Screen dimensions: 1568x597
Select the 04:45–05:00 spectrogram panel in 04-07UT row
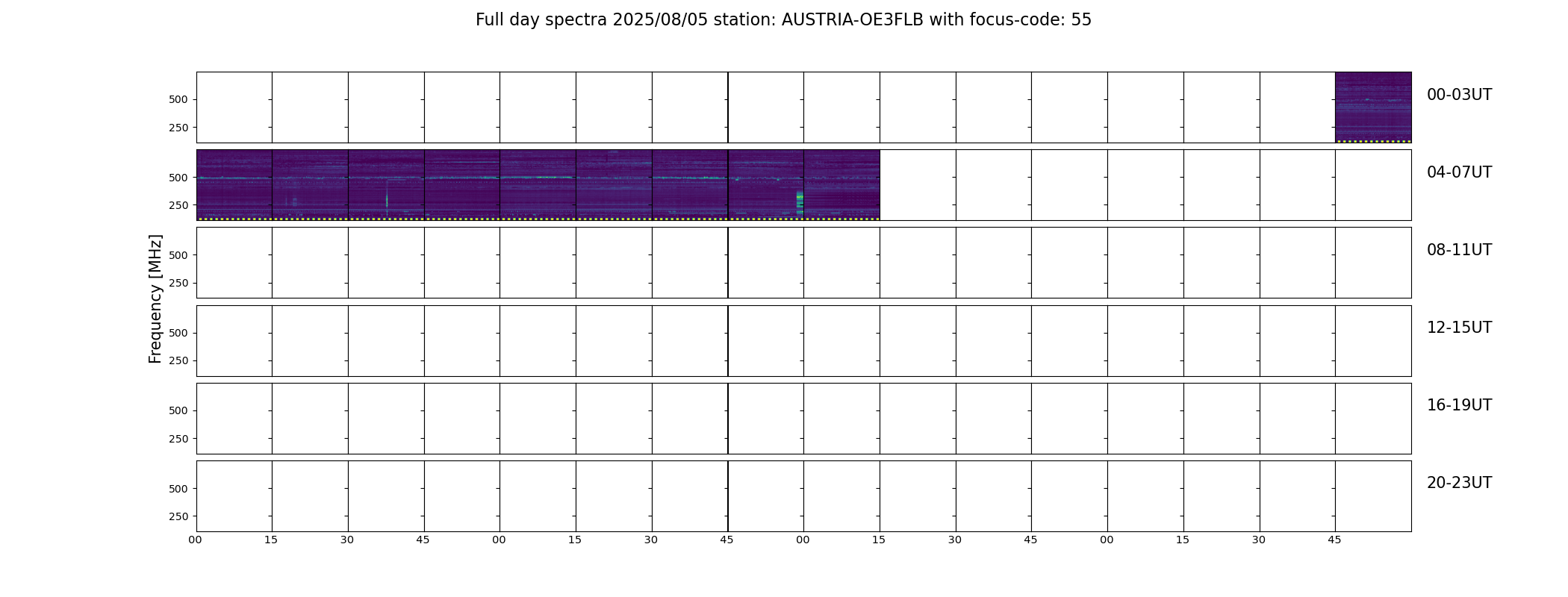462,185
